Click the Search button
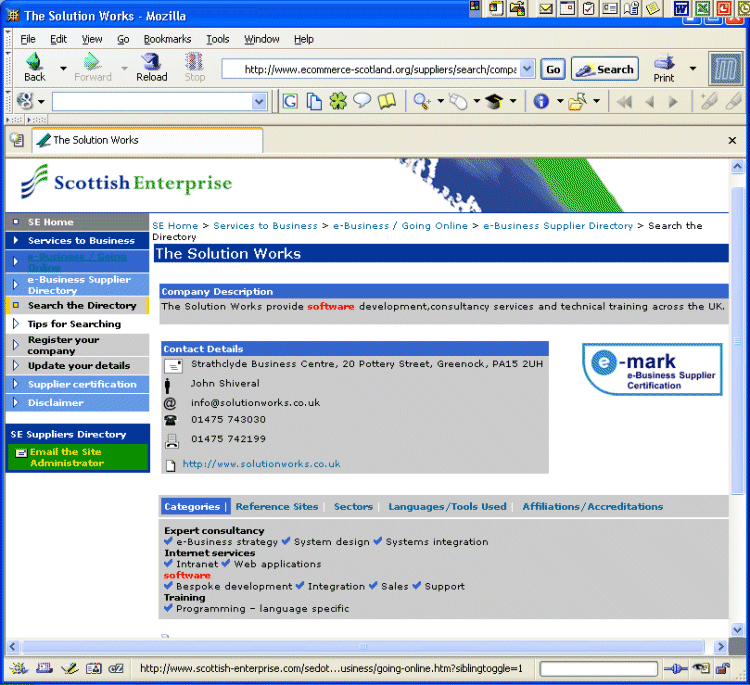The width and height of the screenshot is (750, 685). tap(605, 69)
